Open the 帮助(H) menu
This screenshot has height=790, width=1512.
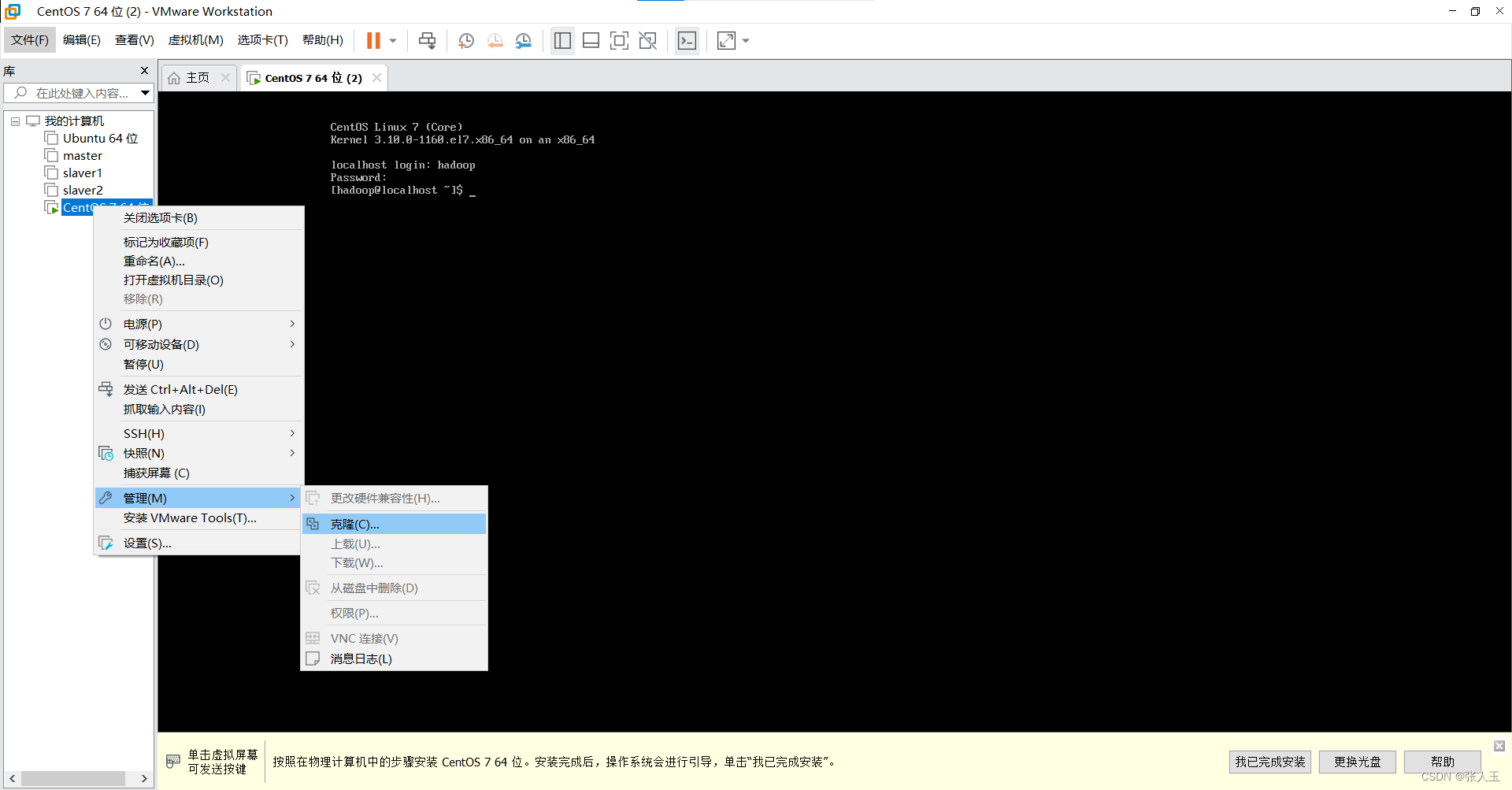[x=323, y=40]
